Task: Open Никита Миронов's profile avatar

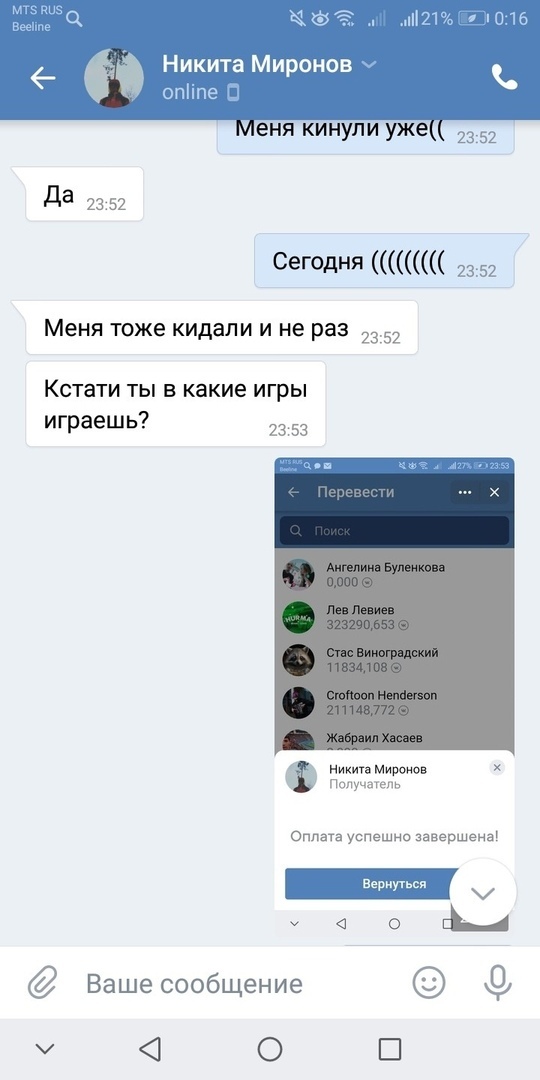Action: pos(114,78)
